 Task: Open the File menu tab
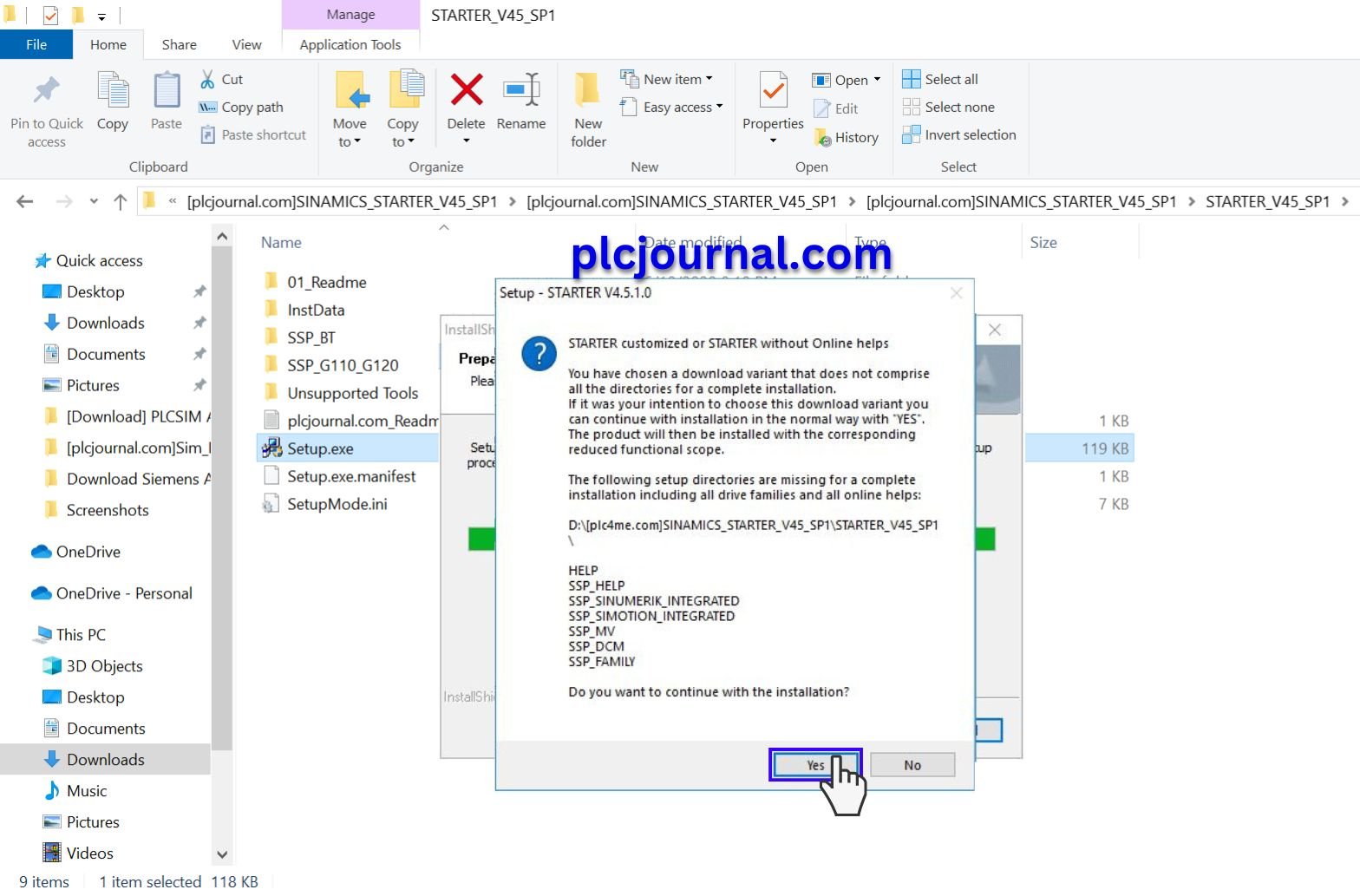tap(36, 44)
